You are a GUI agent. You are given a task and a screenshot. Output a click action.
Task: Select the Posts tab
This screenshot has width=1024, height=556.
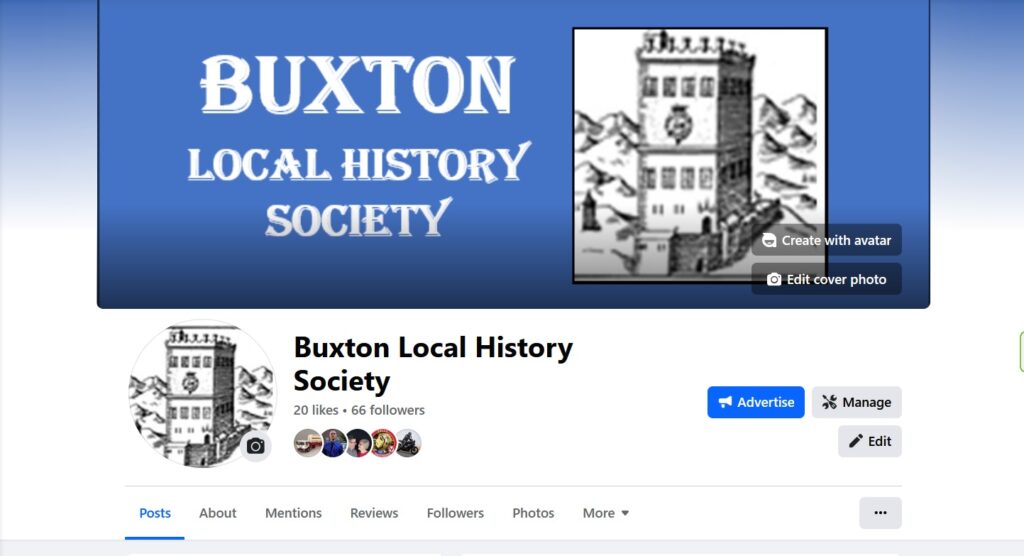point(155,513)
